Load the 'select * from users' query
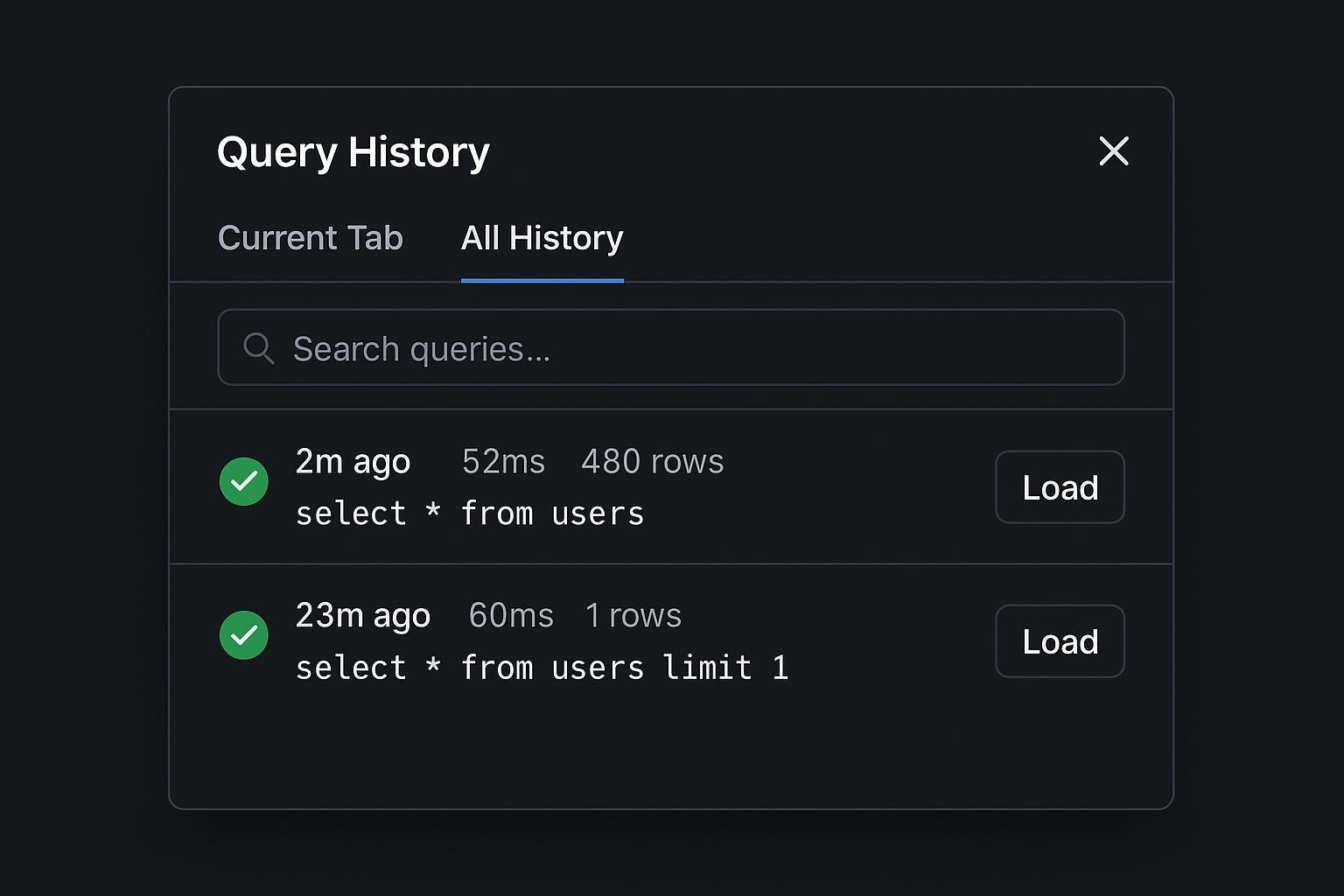1344x896 pixels. pyautogui.click(x=1060, y=487)
